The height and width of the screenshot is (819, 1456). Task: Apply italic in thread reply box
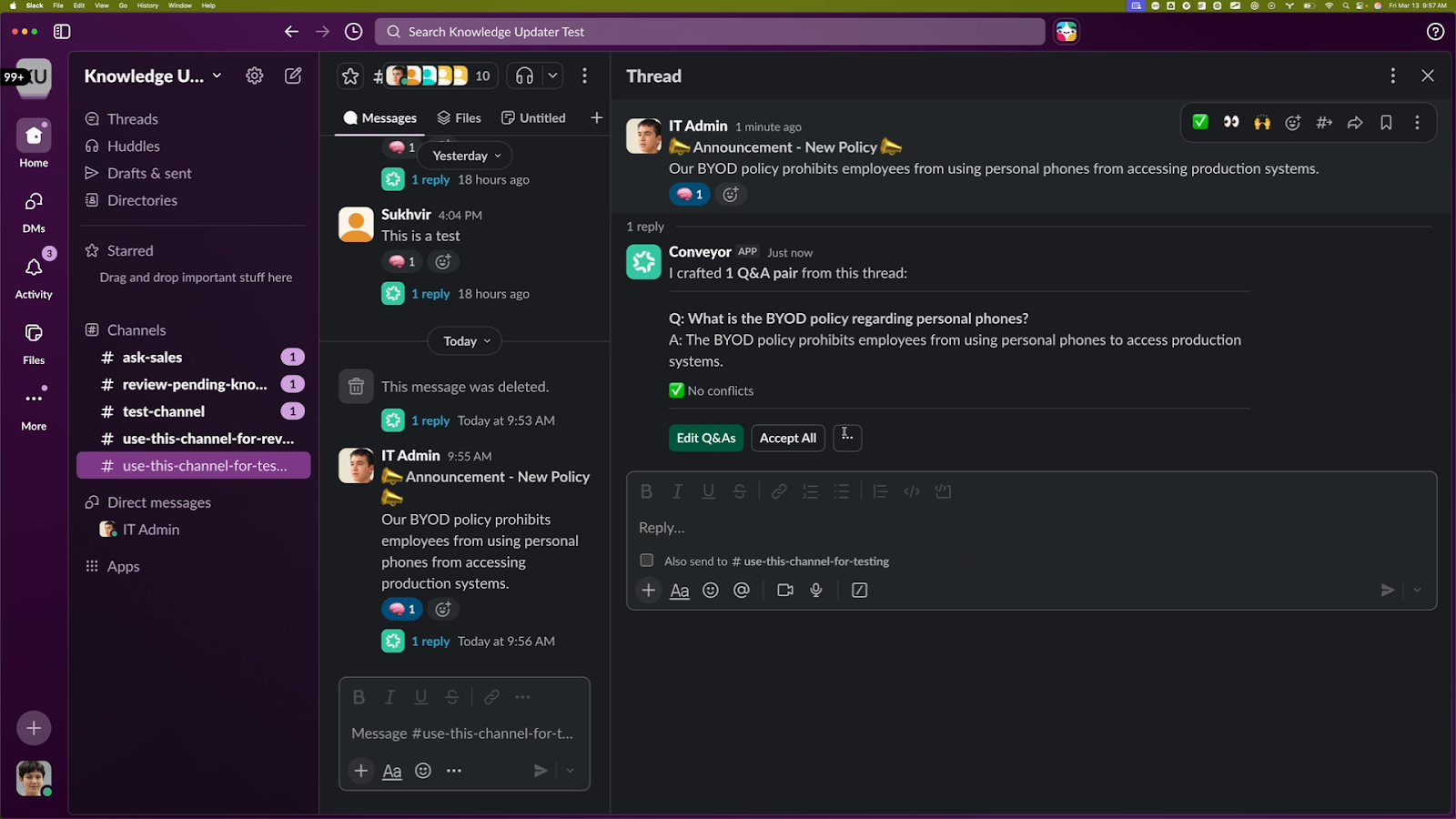(677, 491)
